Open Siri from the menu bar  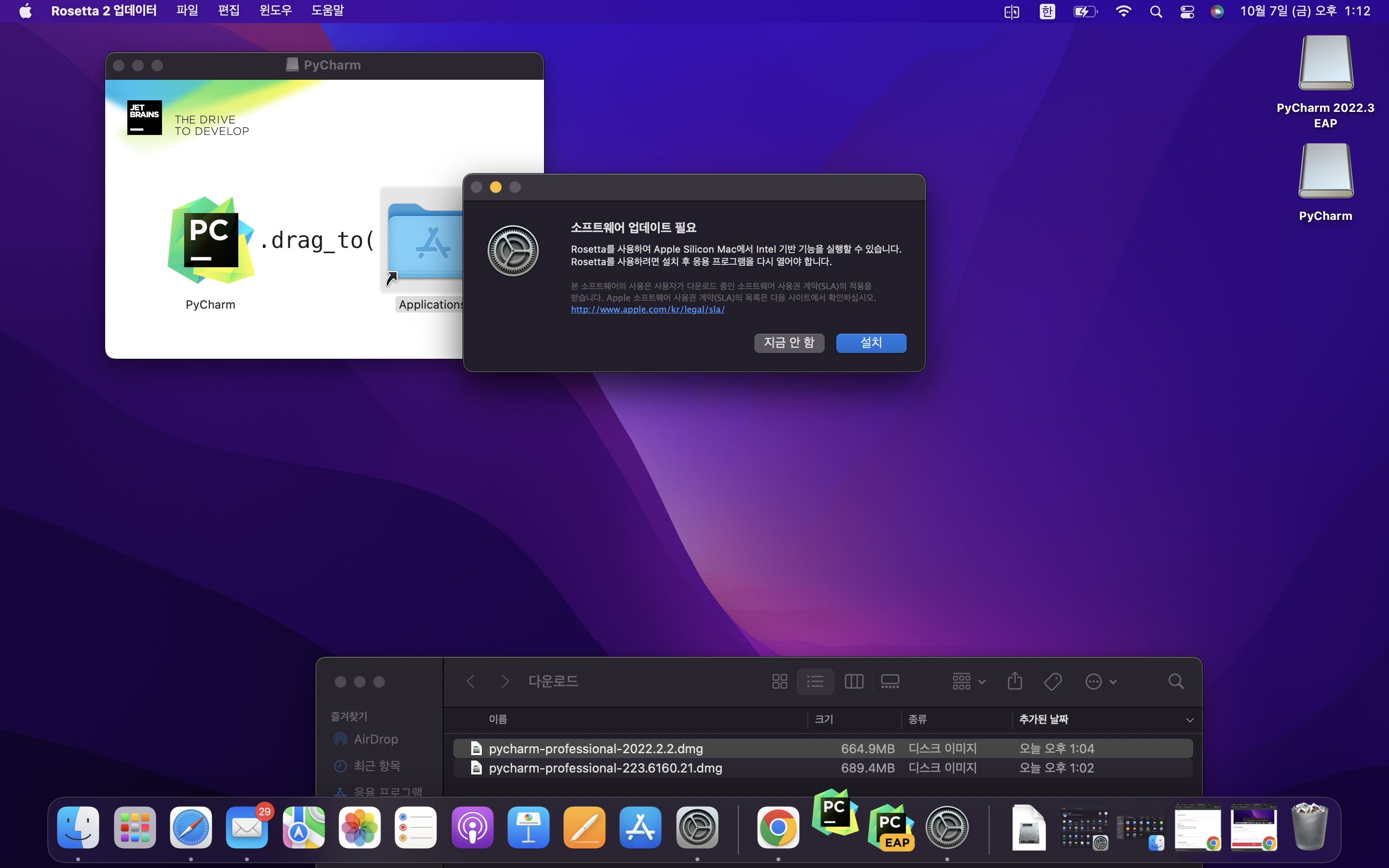[1217, 12]
